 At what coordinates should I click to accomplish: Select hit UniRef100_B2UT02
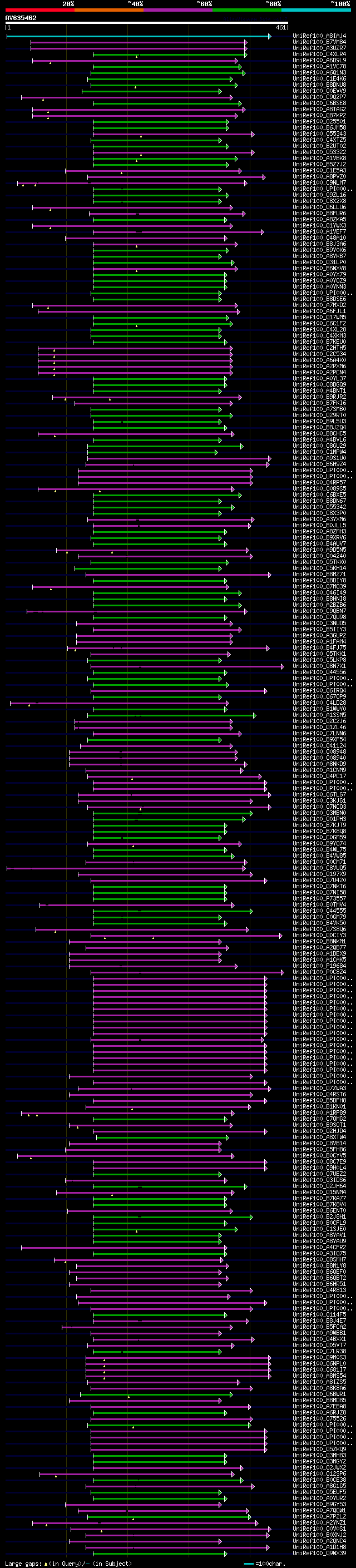tap(319, 146)
